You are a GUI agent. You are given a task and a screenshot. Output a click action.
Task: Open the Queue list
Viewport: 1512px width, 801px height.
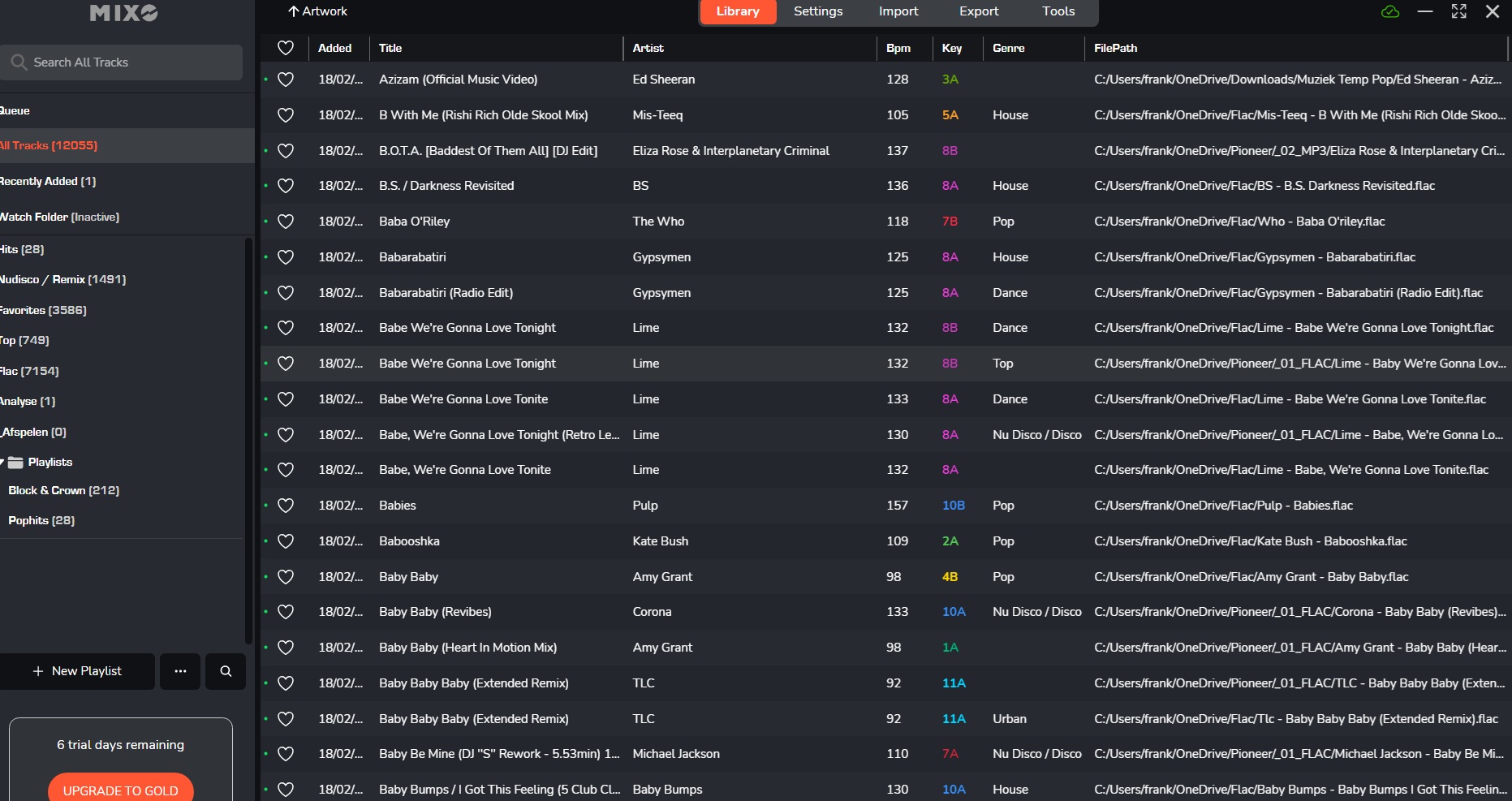coord(127,111)
